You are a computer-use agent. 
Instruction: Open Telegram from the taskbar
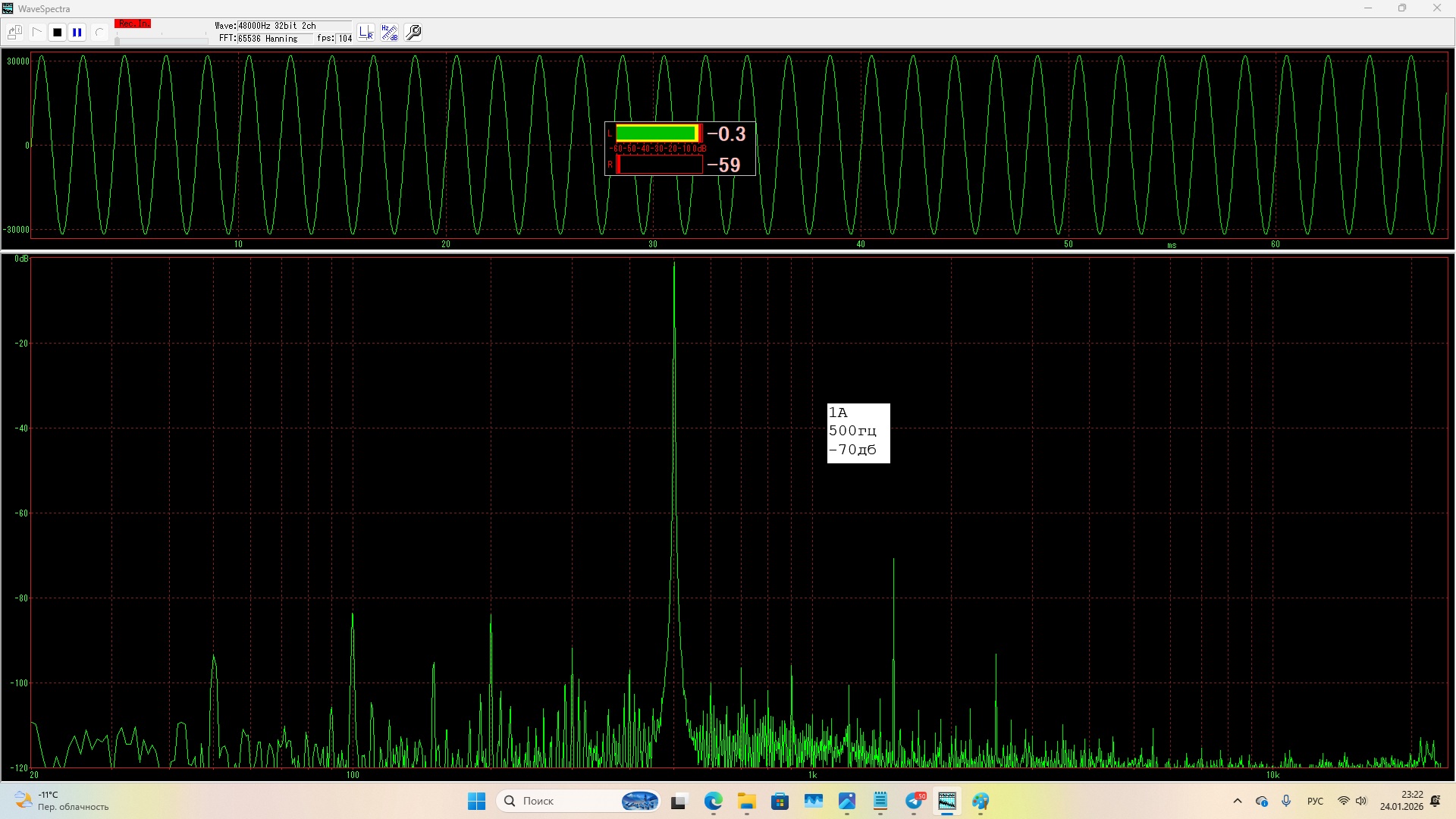coord(915,801)
